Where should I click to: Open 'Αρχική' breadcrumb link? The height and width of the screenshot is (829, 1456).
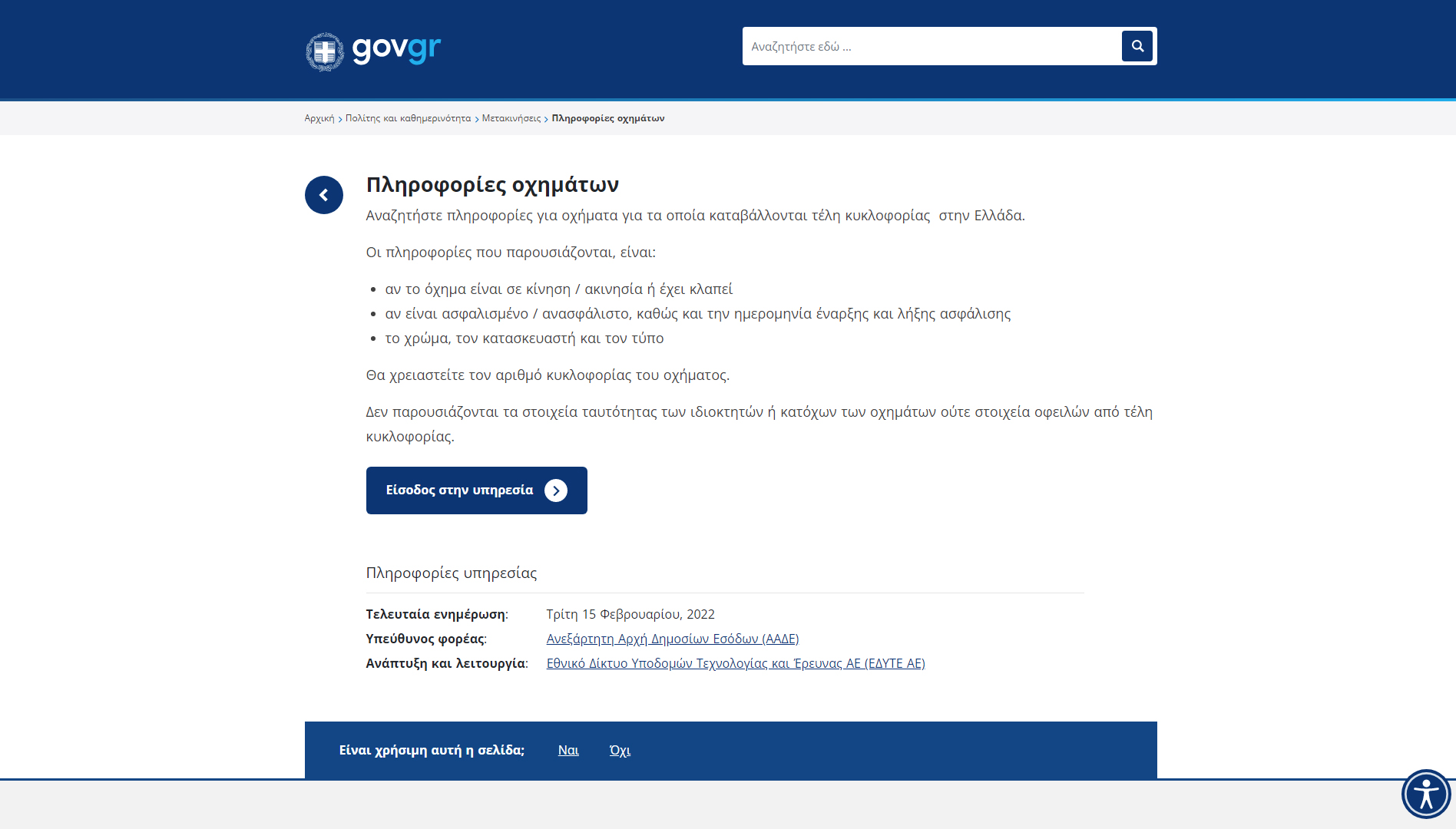coord(319,118)
